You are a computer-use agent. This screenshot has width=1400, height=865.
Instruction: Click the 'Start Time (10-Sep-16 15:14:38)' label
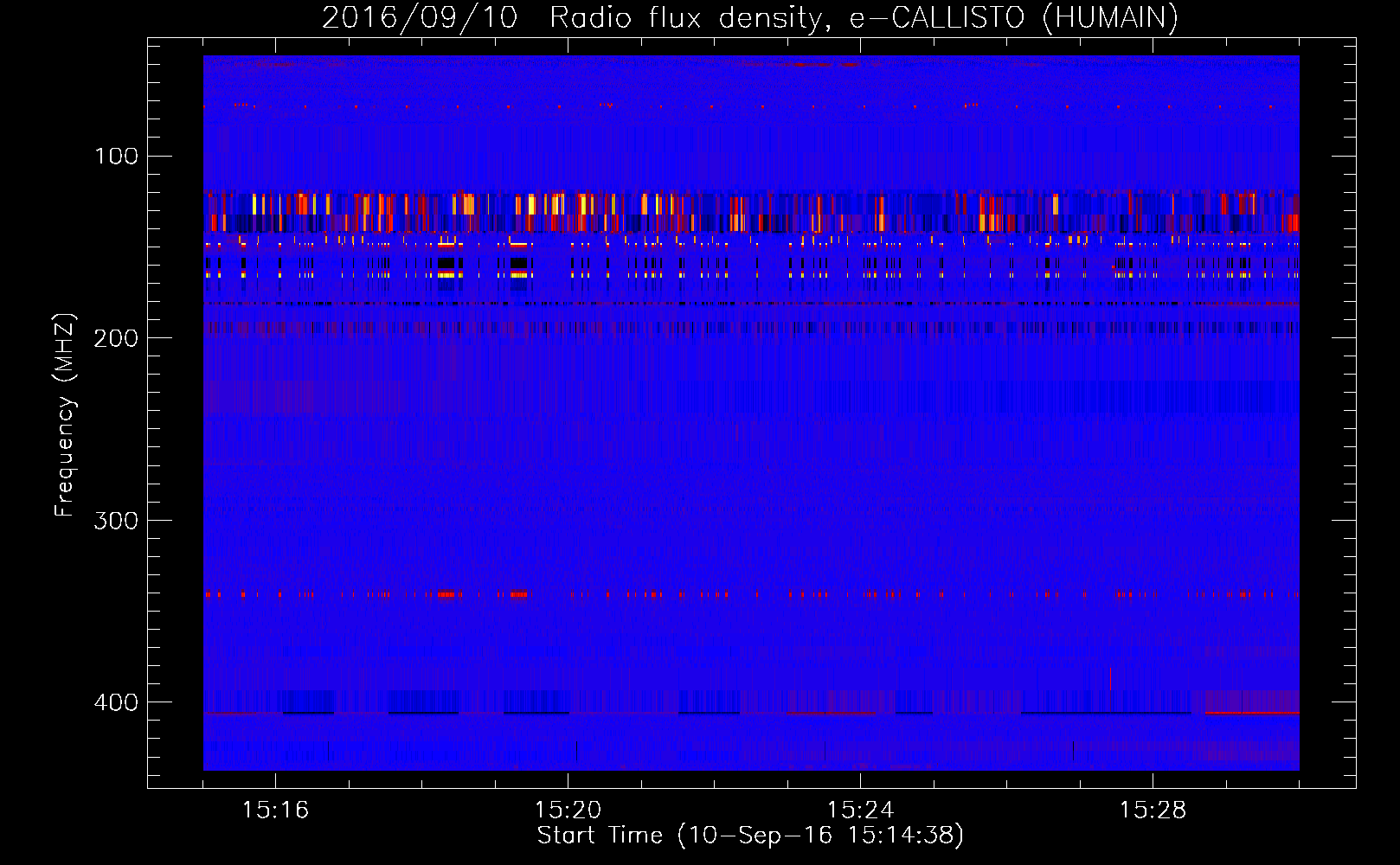[x=750, y=836]
